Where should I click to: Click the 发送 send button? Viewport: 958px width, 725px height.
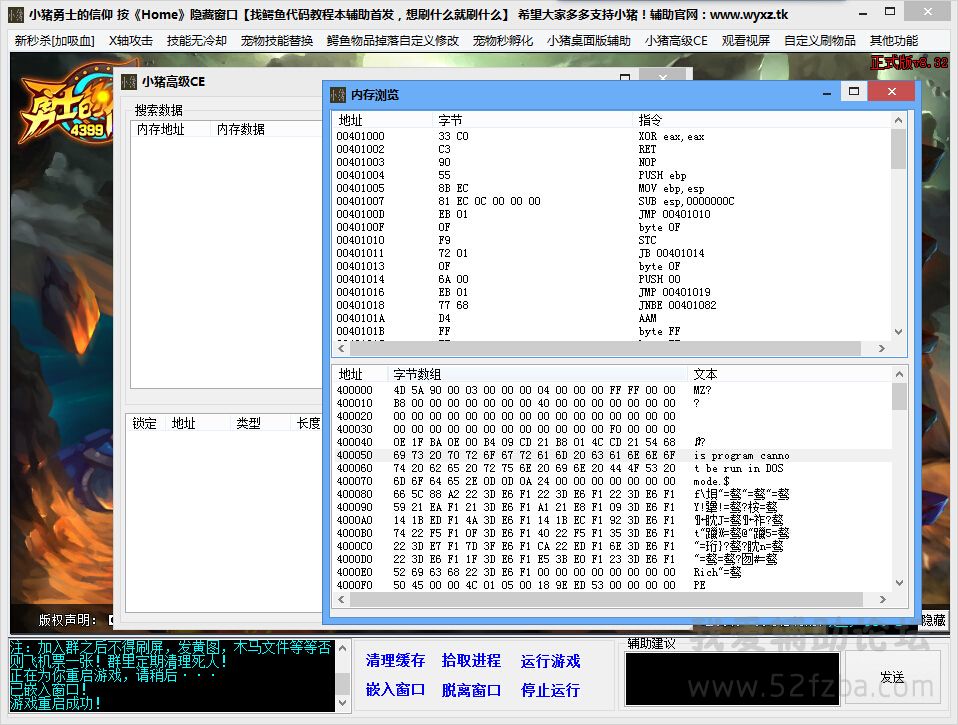[x=892, y=678]
